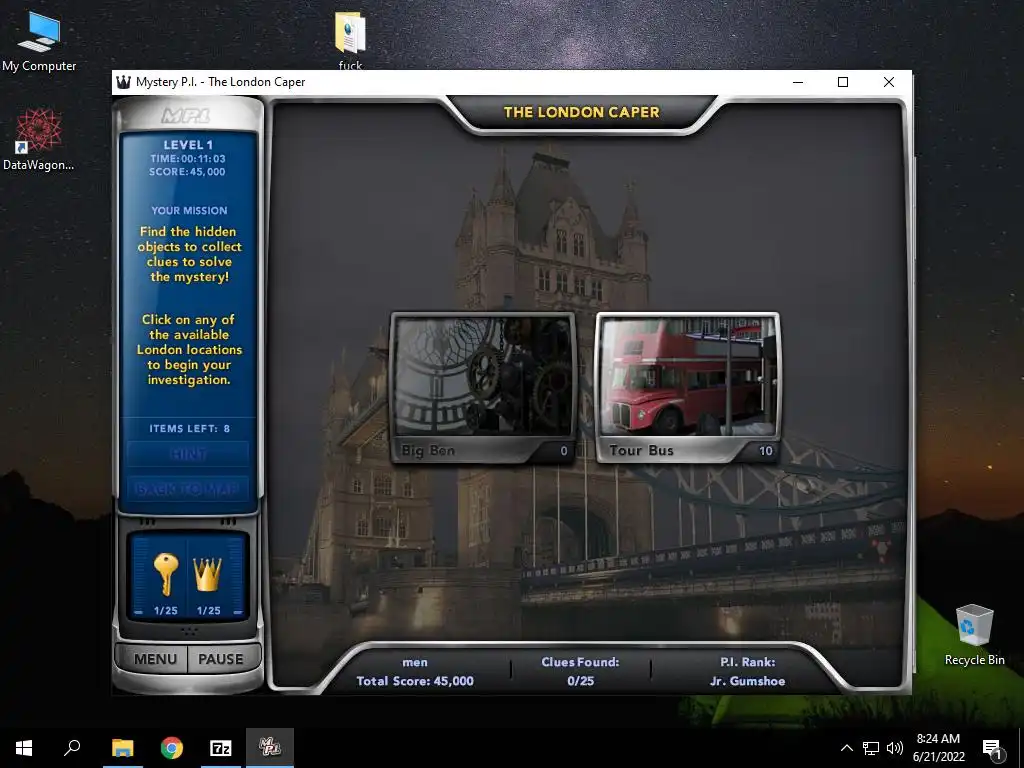Click the crown count 1/25

coord(208,611)
